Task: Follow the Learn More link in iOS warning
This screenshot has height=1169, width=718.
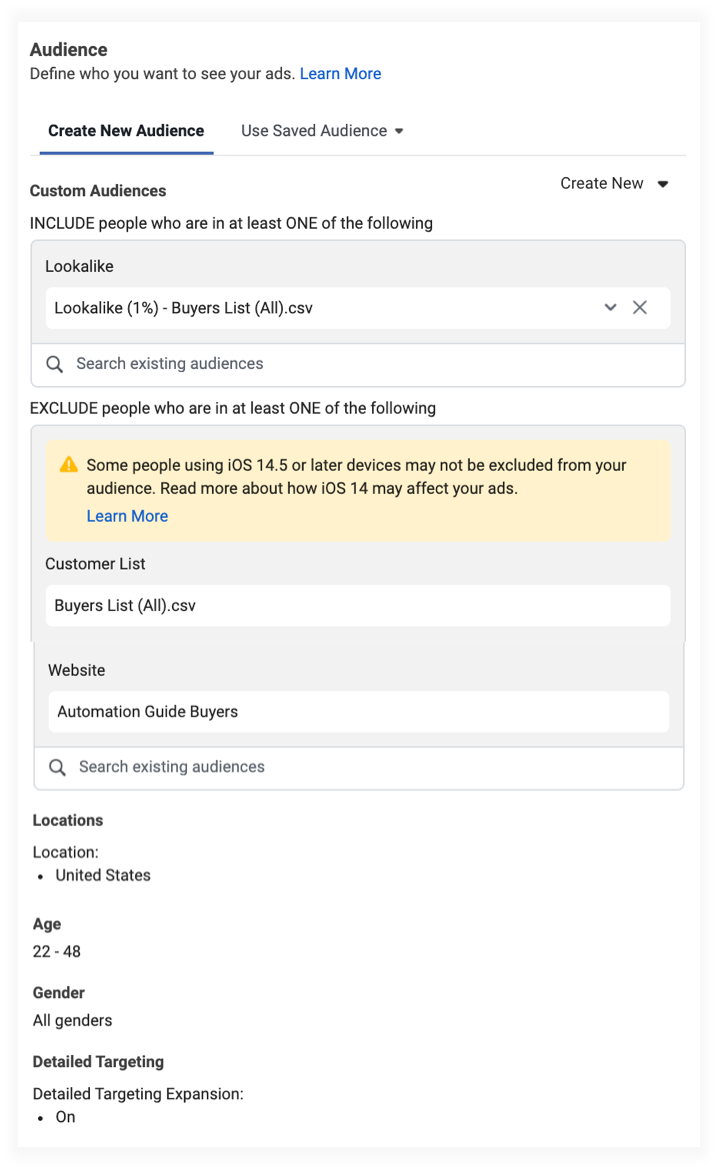Action: (127, 516)
